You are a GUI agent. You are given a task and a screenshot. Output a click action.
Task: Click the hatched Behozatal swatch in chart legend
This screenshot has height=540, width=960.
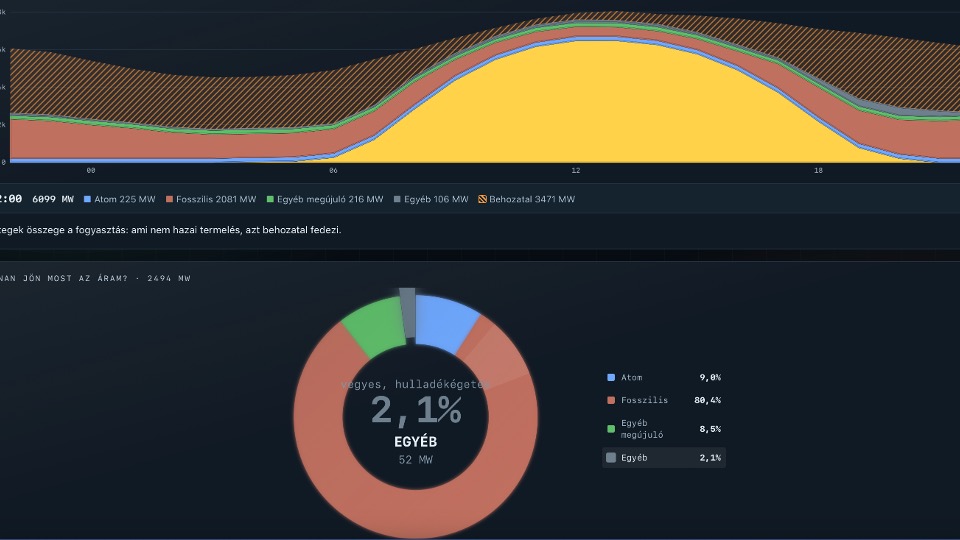click(x=482, y=199)
